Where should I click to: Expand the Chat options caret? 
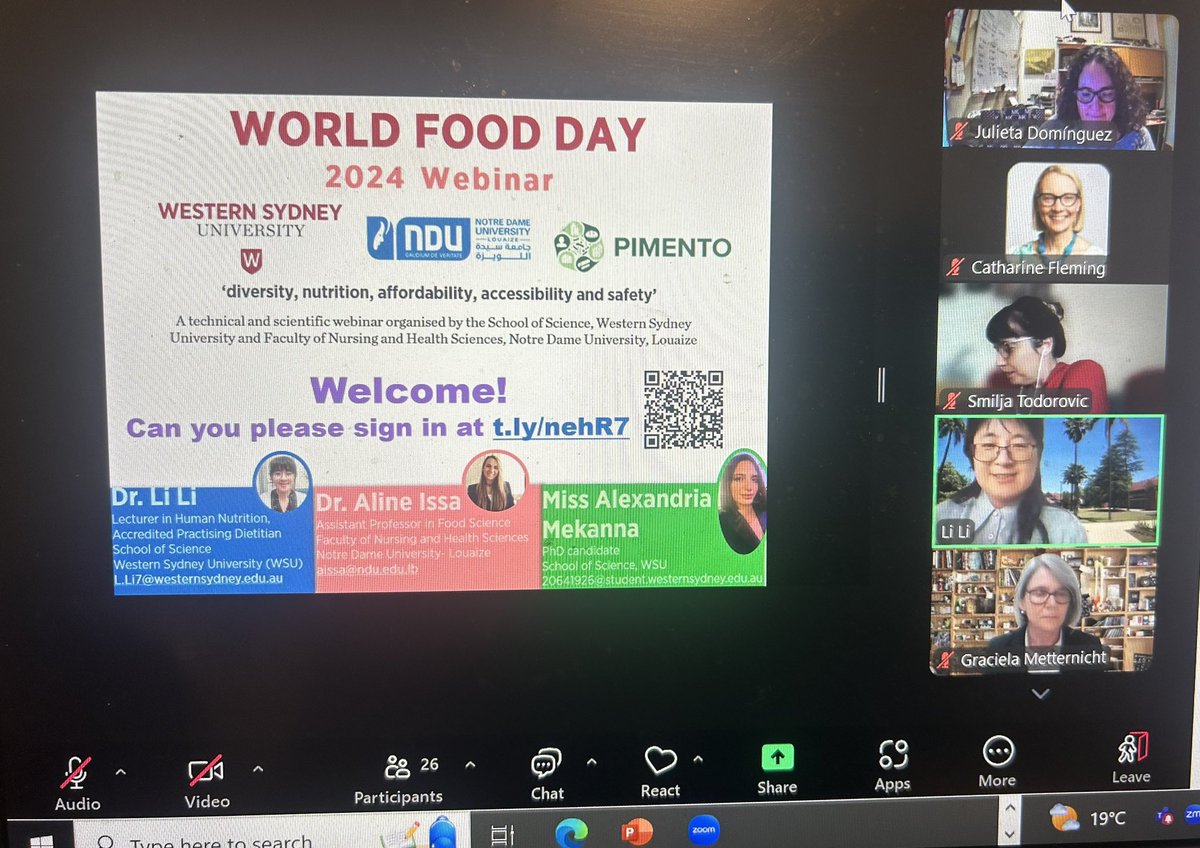point(591,762)
